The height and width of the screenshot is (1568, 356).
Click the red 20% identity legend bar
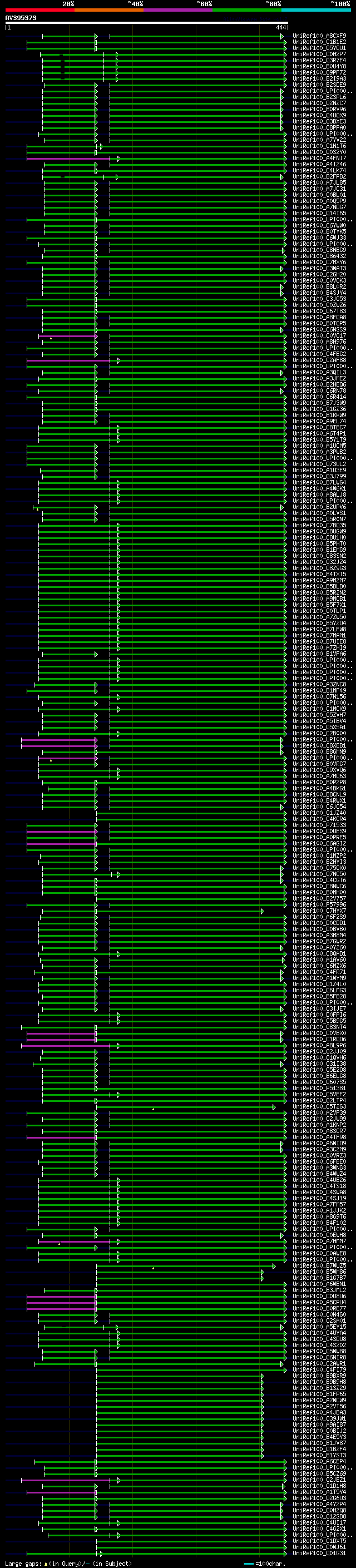(x=39, y=11)
